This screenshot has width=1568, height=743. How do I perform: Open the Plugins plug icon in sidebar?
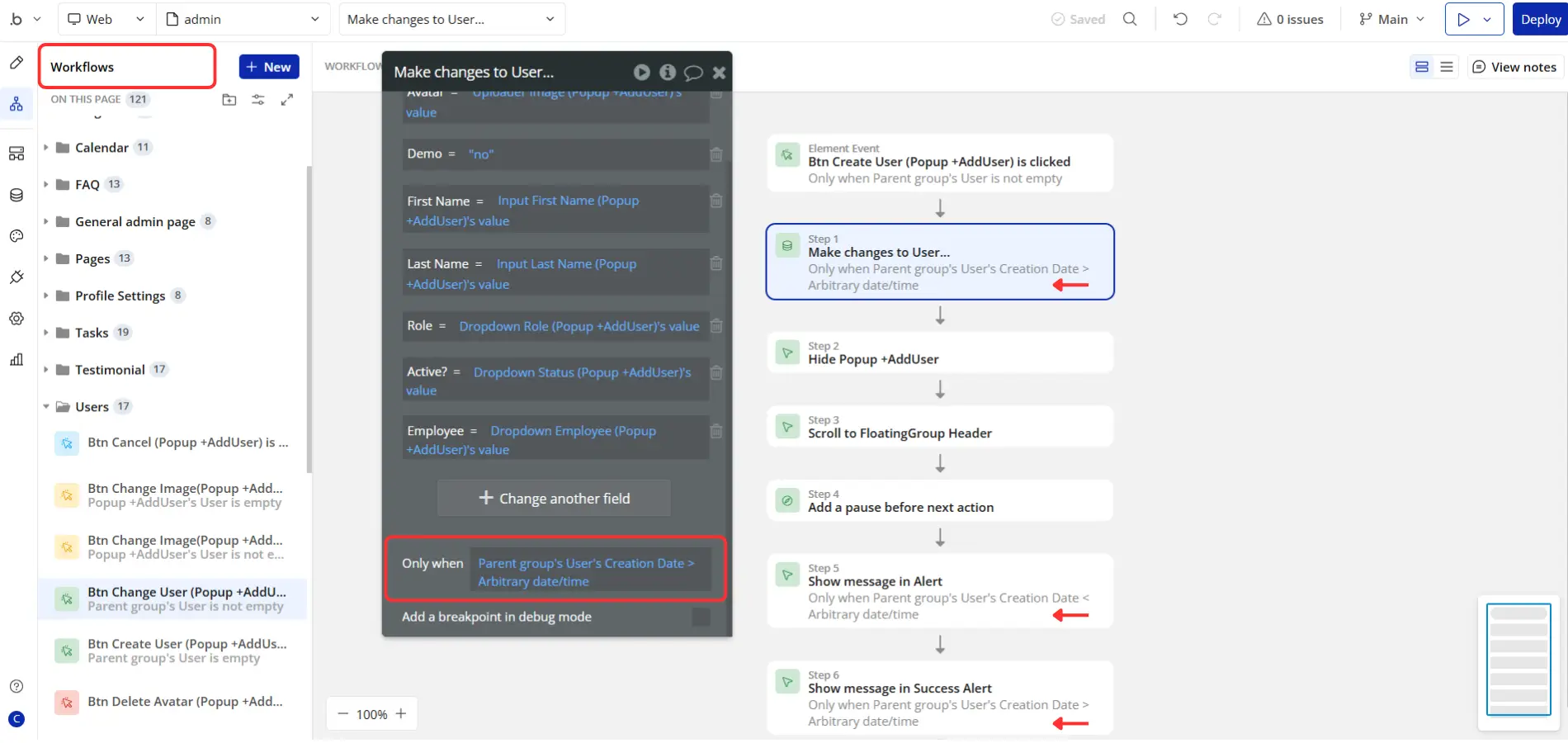[x=17, y=277]
